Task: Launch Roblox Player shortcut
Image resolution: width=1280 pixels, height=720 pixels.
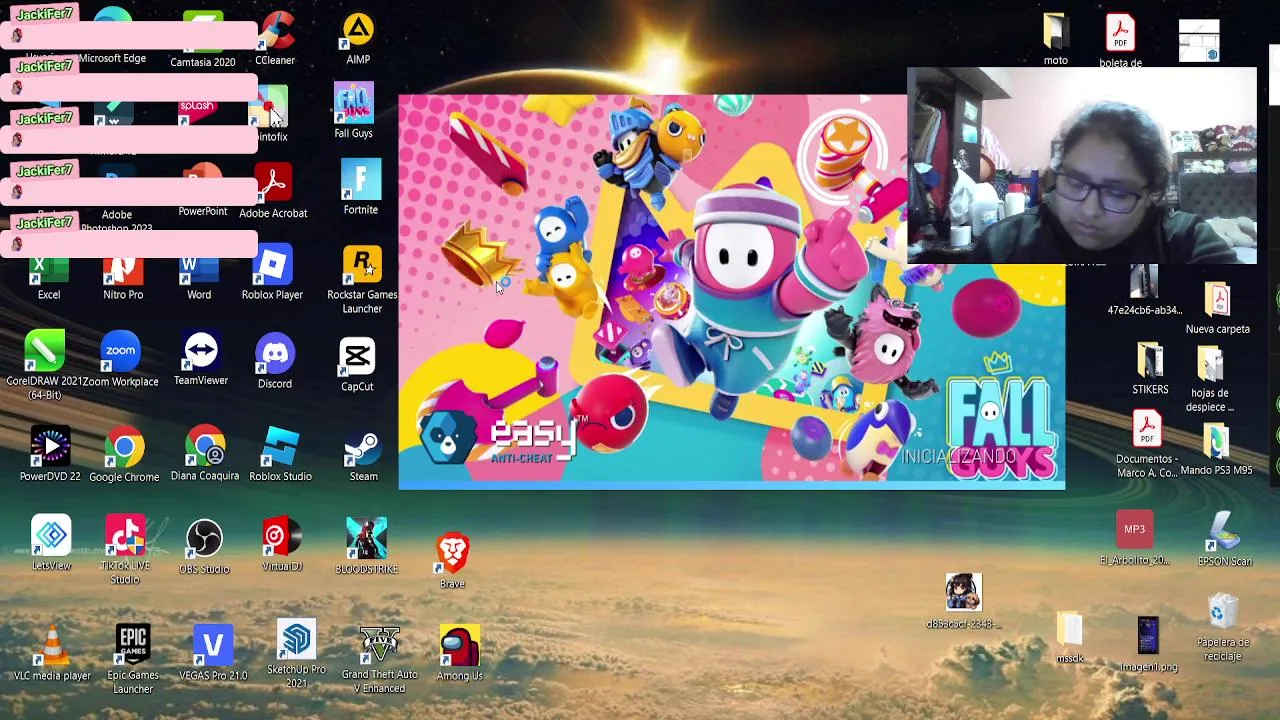Action: [272, 273]
